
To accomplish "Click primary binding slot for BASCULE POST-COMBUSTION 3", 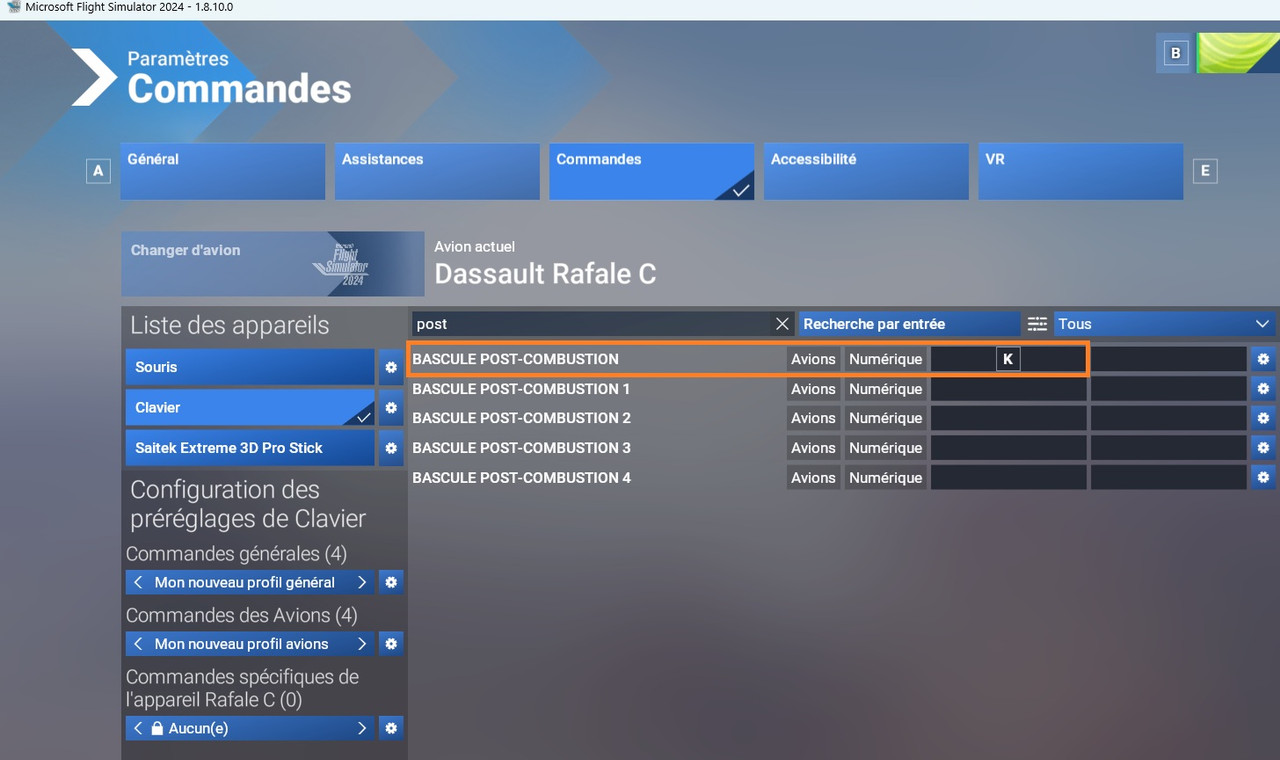I will tap(1008, 448).
